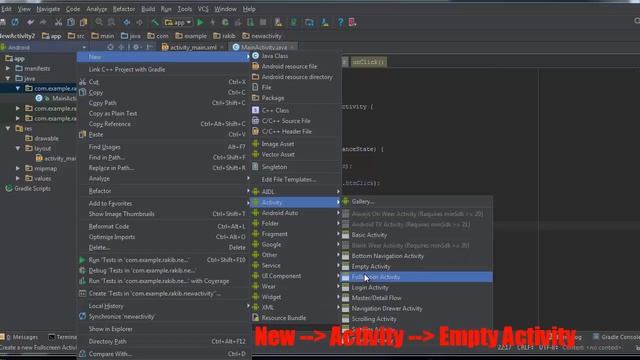Image resolution: width=640 pixels, height=360 pixels.
Task: Select Master/Detail Flow
Action: [417, 298]
